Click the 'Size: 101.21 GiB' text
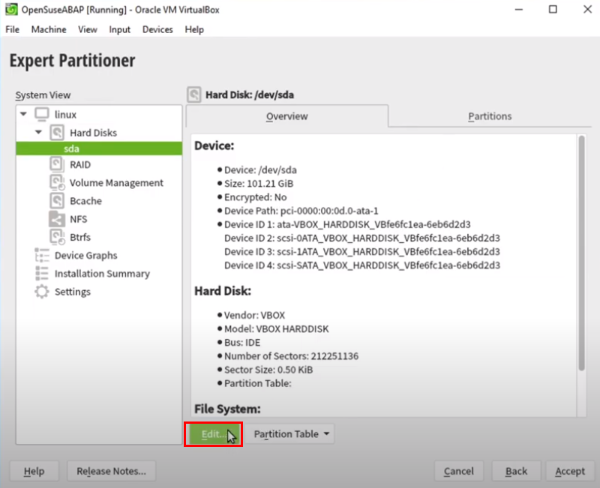This screenshot has width=600, height=488. pyautogui.click(x=259, y=184)
